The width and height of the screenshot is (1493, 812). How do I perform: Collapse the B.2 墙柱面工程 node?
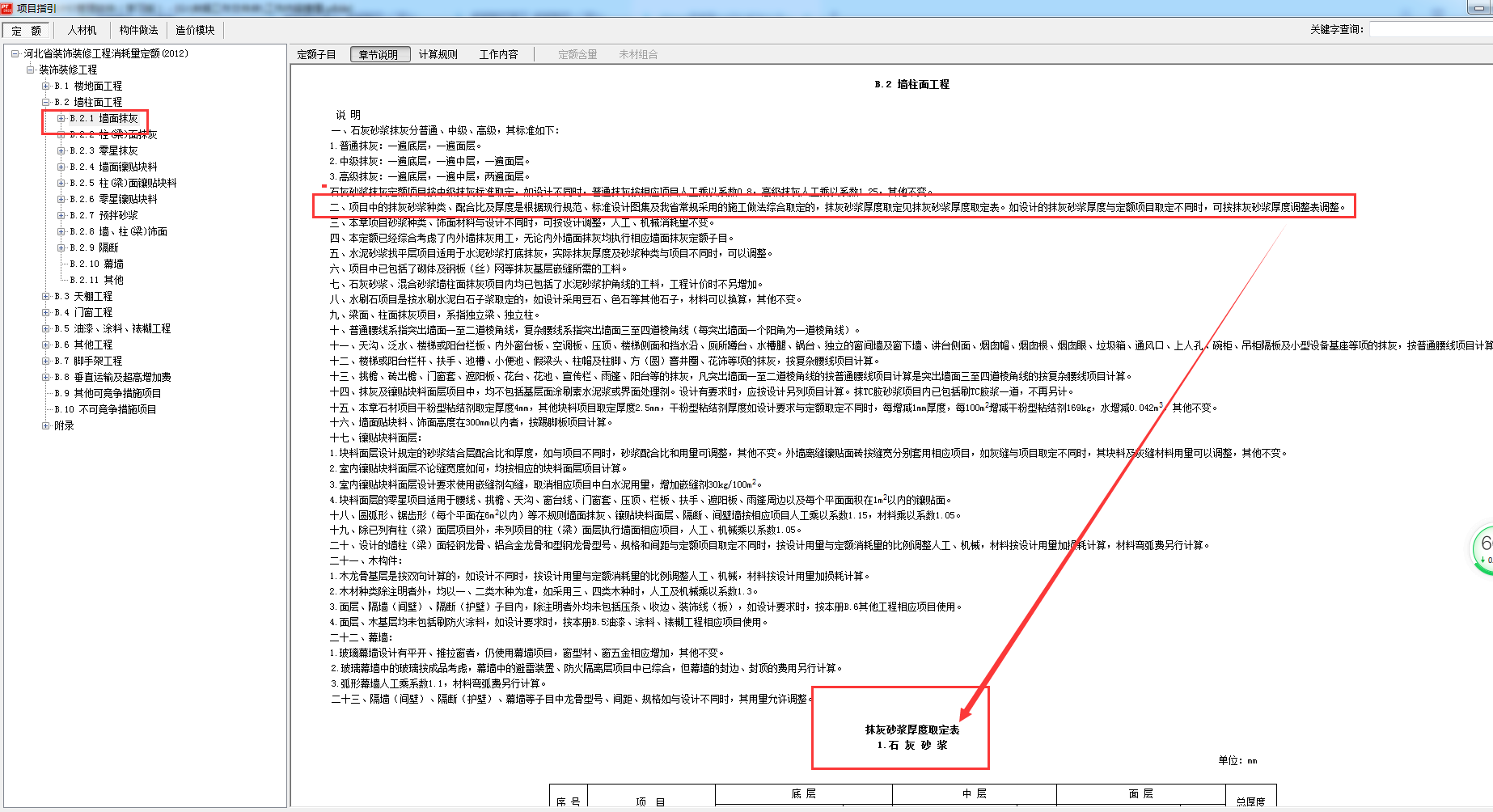pos(46,102)
